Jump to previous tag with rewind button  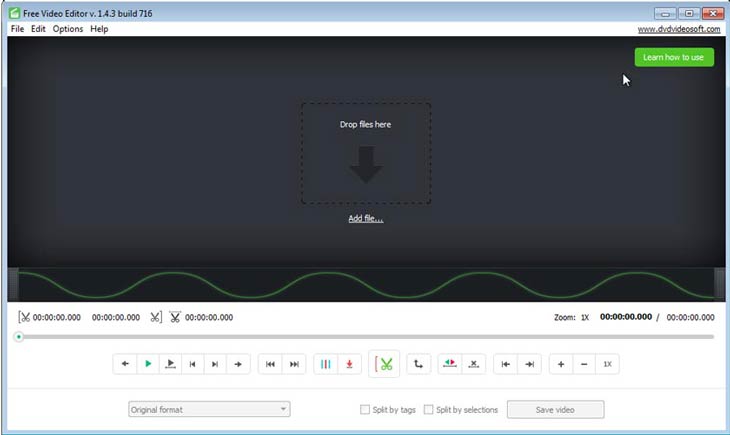(270, 364)
